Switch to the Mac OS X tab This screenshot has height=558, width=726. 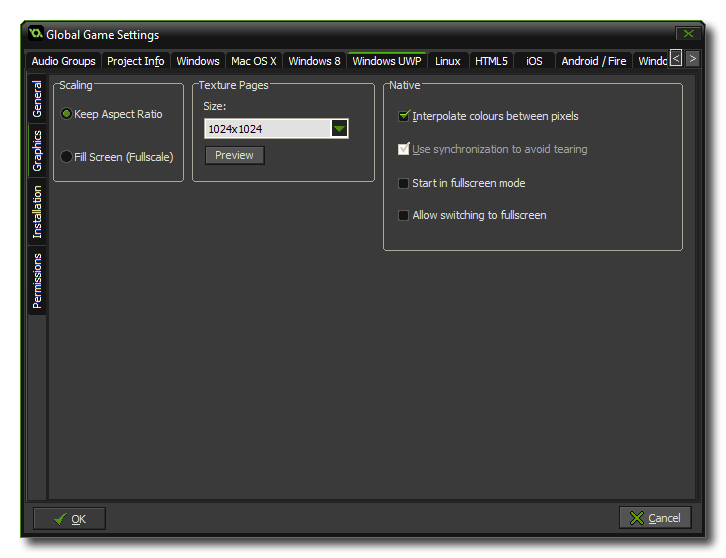pyautogui.click(x=254, y=61)
